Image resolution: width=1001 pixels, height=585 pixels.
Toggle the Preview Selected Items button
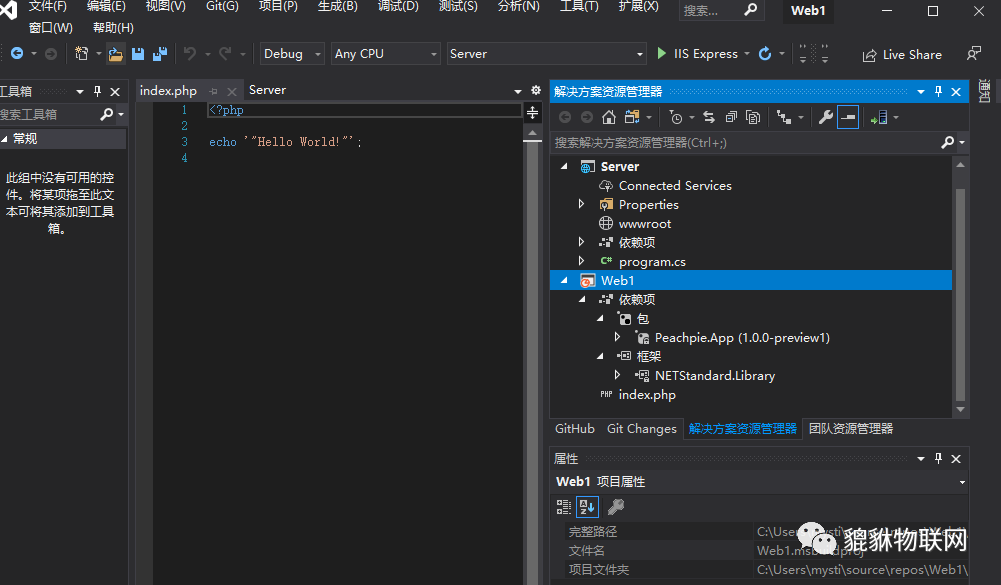848,117
